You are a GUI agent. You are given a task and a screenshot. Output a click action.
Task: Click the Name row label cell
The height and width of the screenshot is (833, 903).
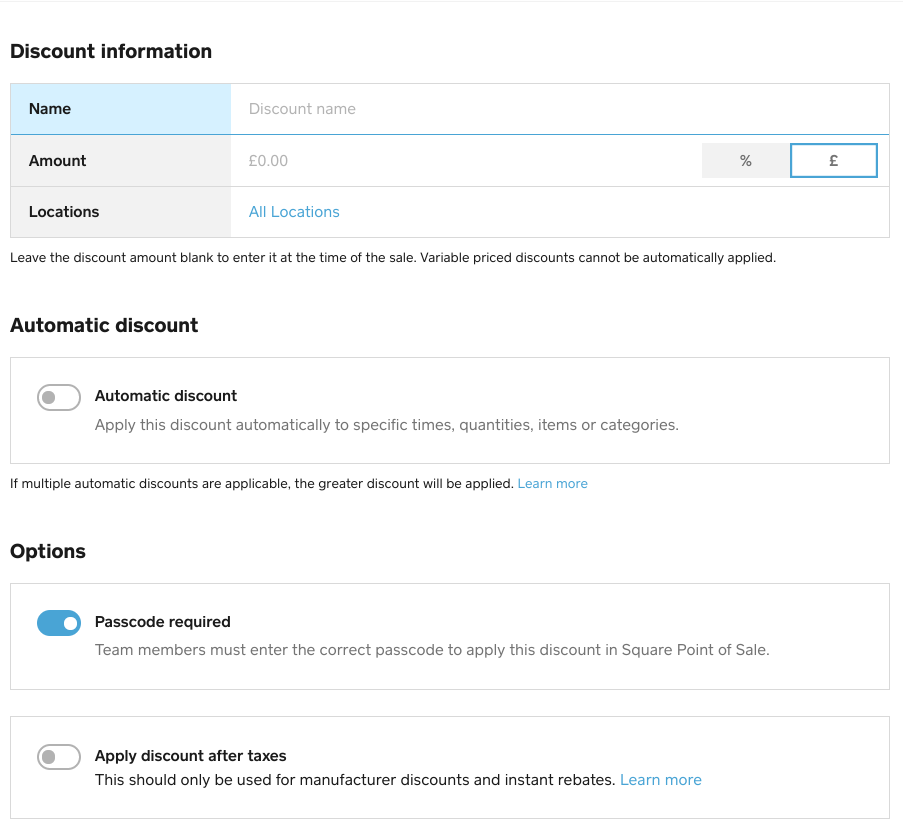(120, 109)
